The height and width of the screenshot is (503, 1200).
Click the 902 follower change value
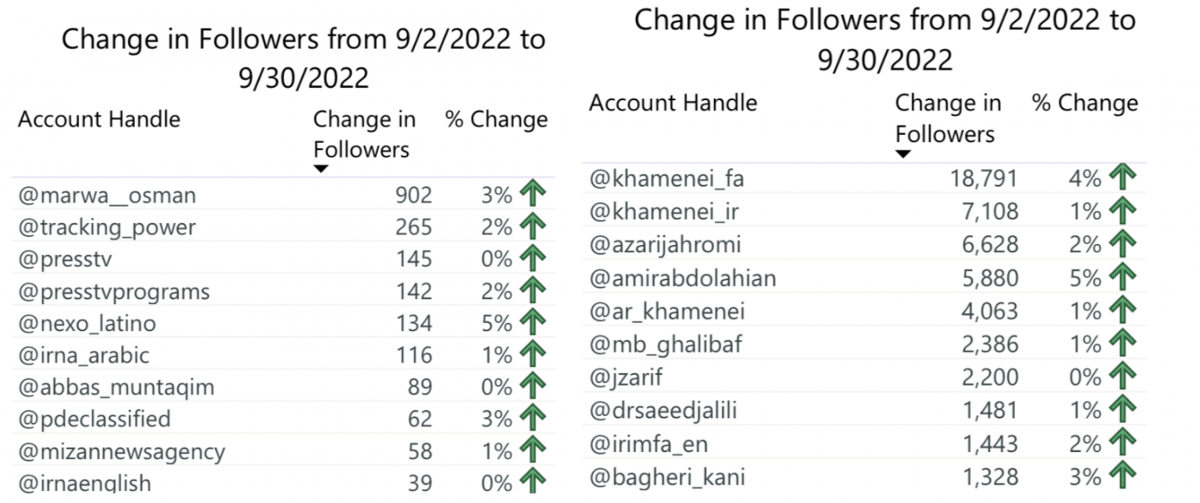click(414, 195)
